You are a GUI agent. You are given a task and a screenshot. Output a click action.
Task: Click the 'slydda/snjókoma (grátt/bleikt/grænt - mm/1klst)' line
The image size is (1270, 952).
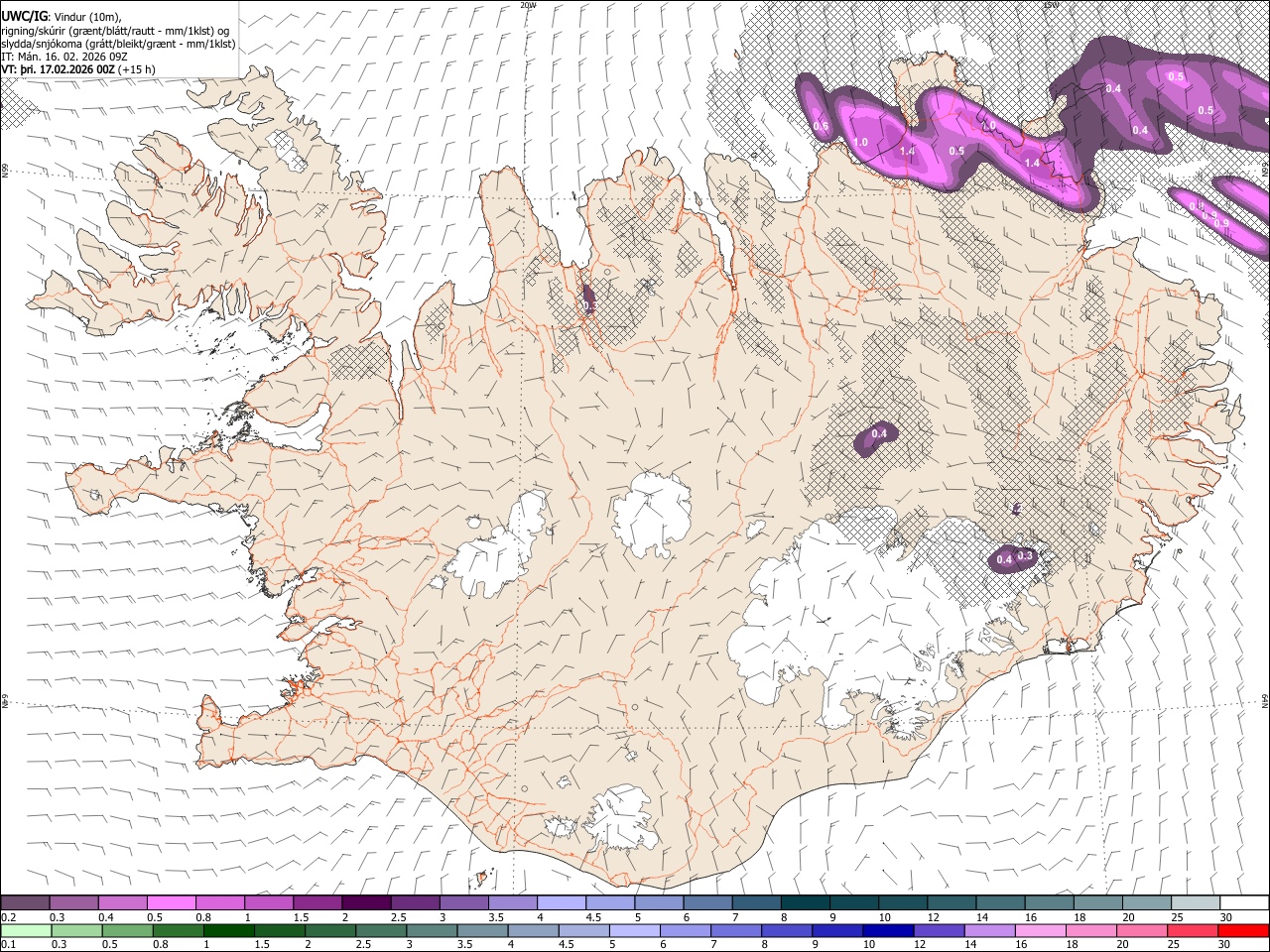tap(118, 44)
